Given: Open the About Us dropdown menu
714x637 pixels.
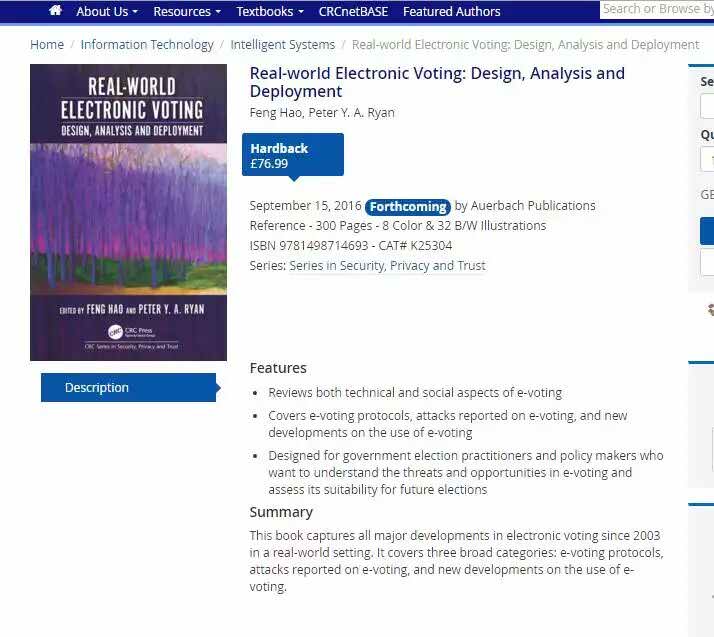Looking at the screenshot, I should (108, 12).
